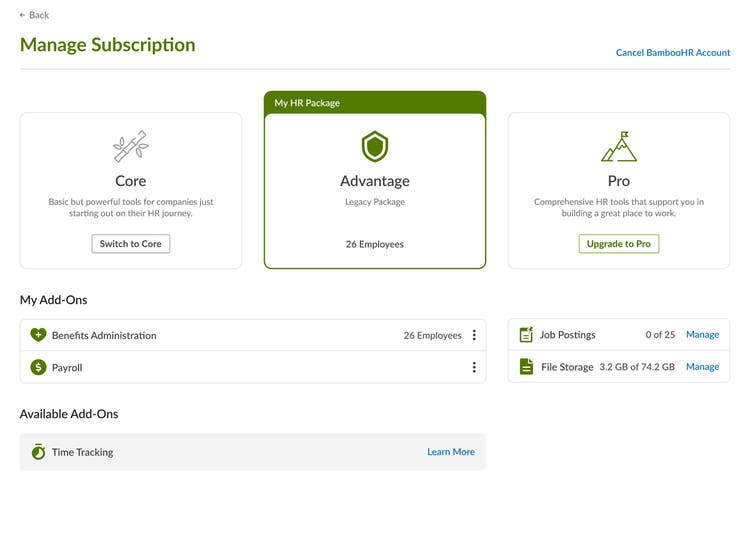The image size is (750, 546).
Task: Click the Advantage shield icon
Action: 375,146
